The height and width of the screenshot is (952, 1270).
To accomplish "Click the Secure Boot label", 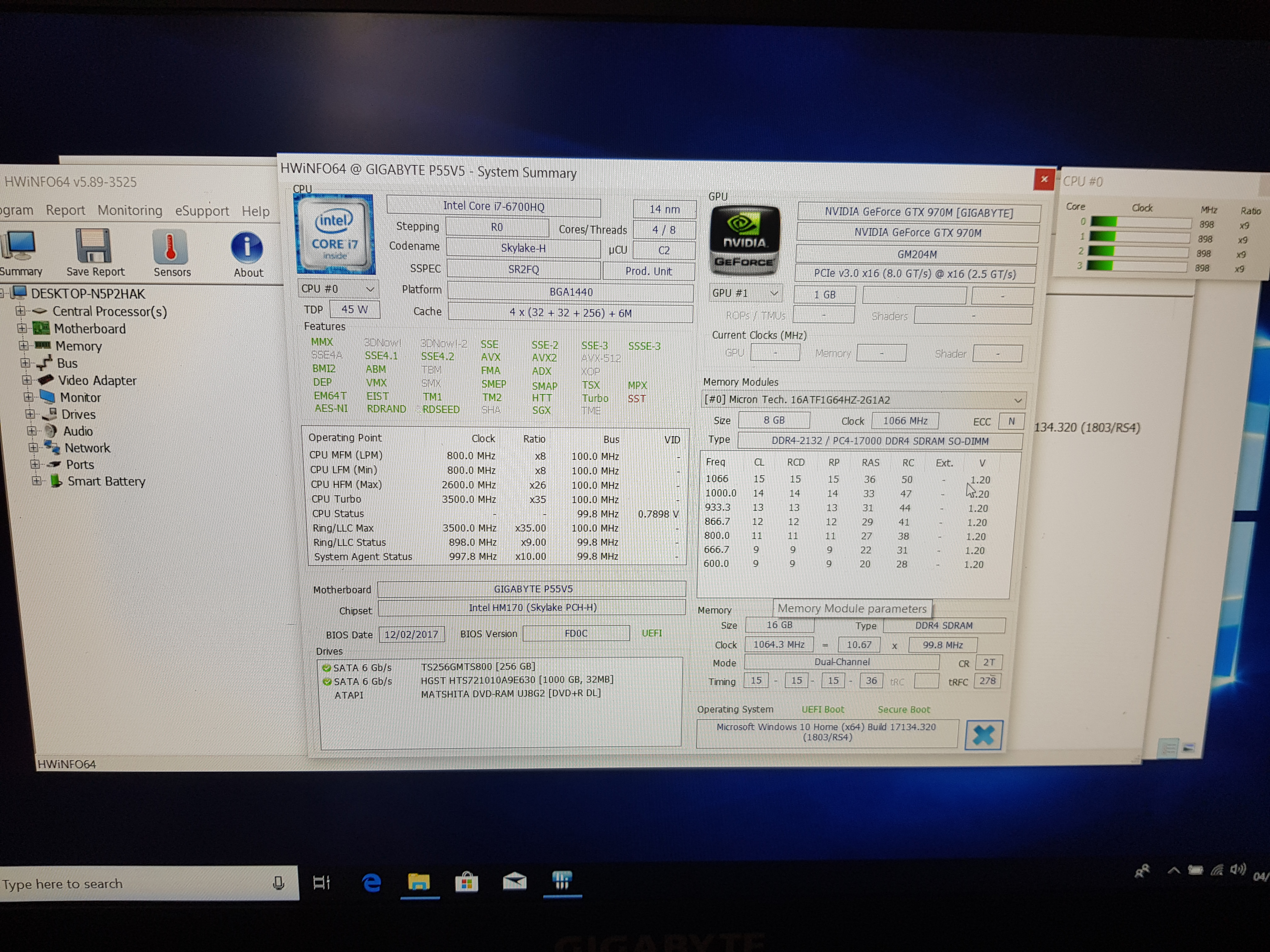I will pos(904,710).
